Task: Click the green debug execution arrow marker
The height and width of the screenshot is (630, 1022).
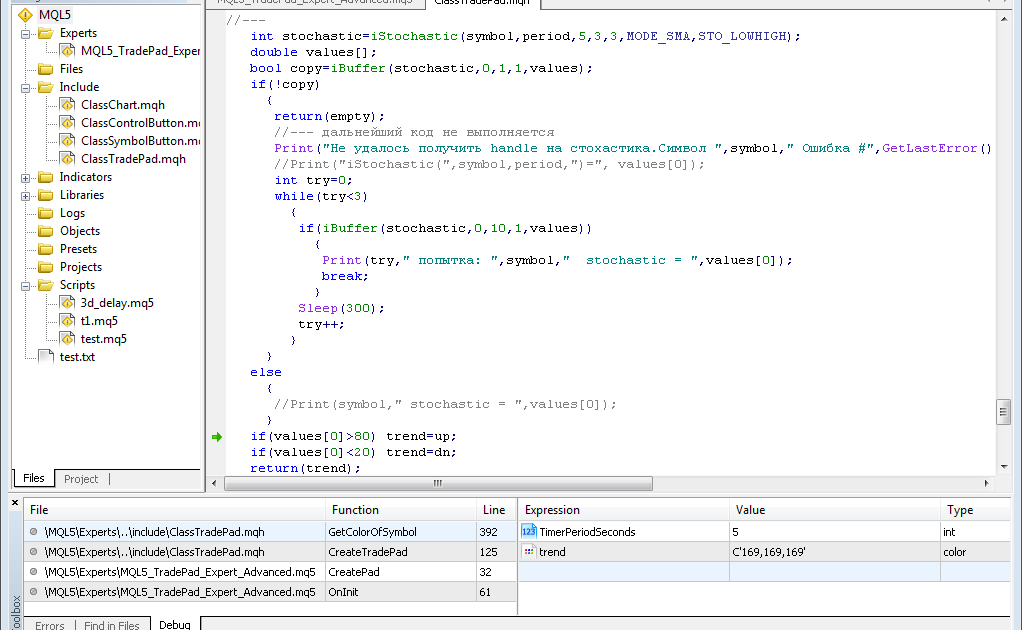Action: pos(217,437)
